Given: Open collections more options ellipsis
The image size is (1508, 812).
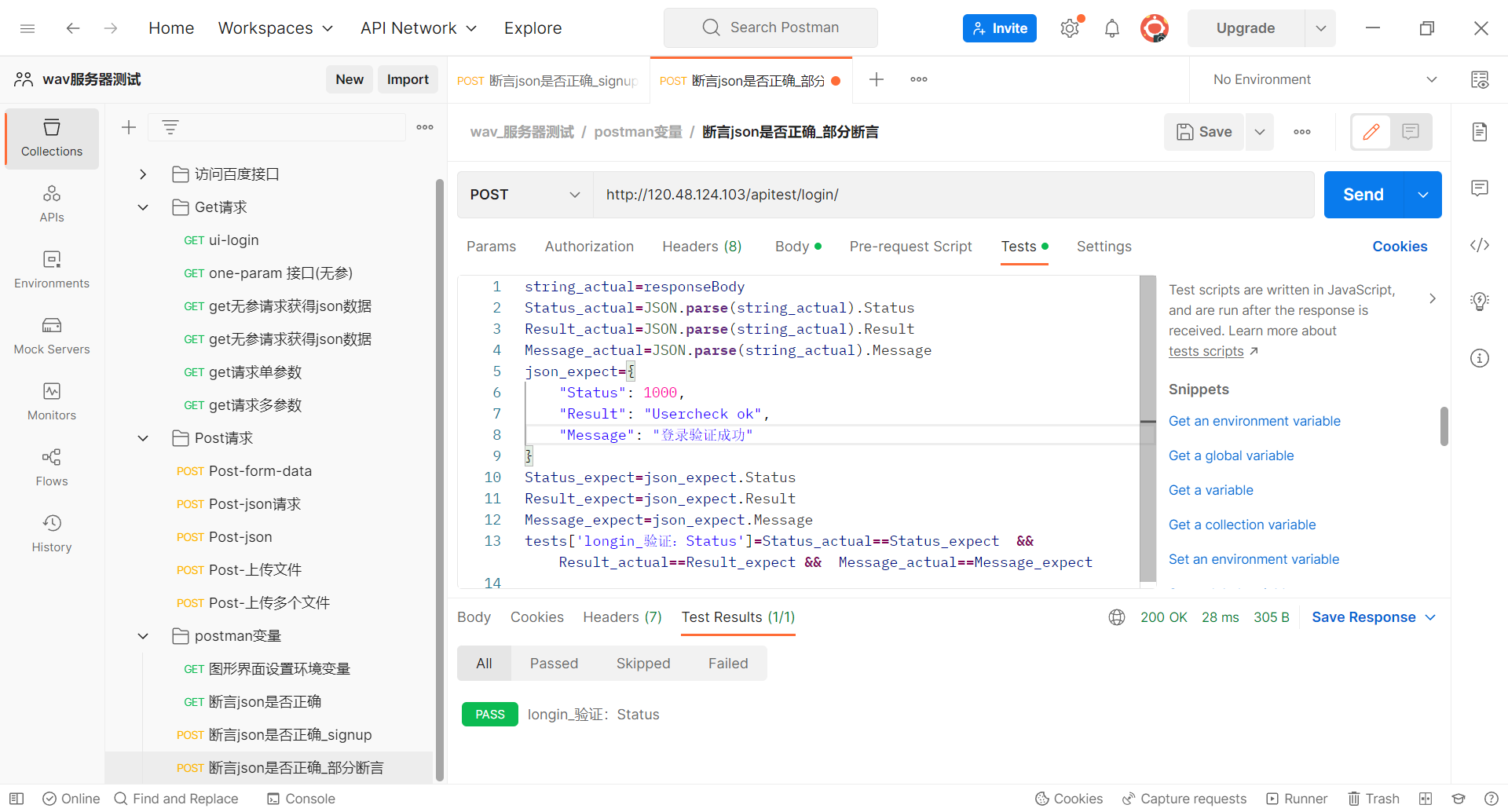Looking at the screenshot, I should tap(425, 127).
